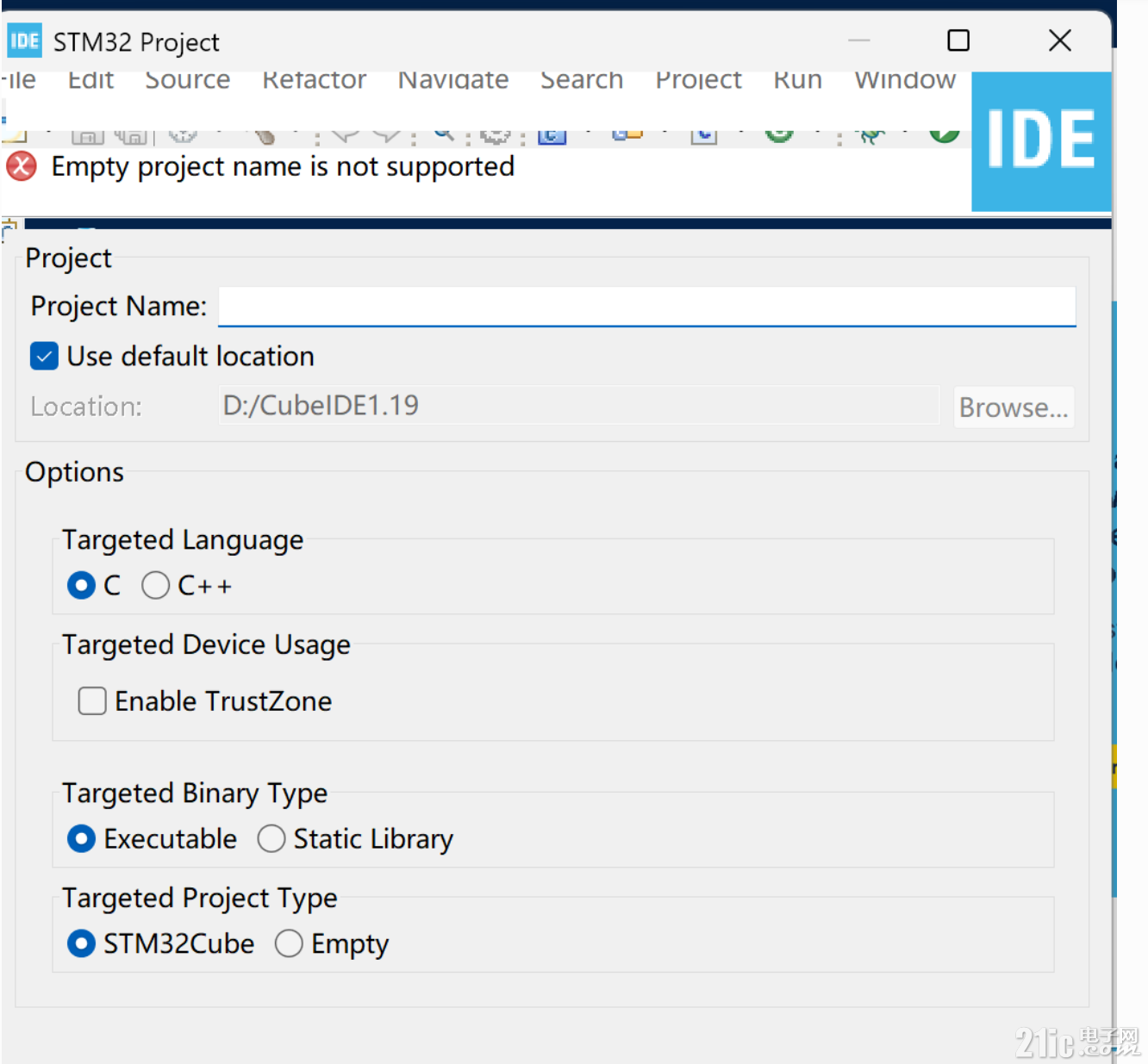Select Empty project type
Screen dimensions: 1148x1064
[289, 943]
